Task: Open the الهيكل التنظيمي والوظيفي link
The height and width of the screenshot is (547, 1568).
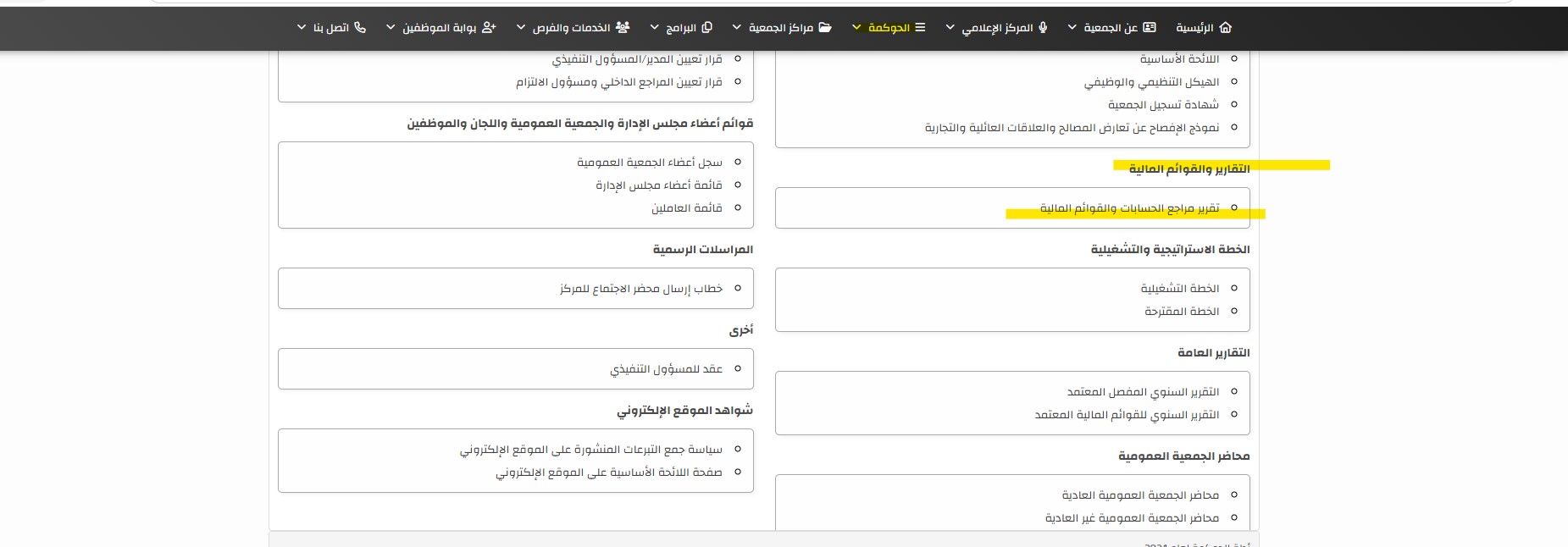Action: click(x=1151, y=82)
